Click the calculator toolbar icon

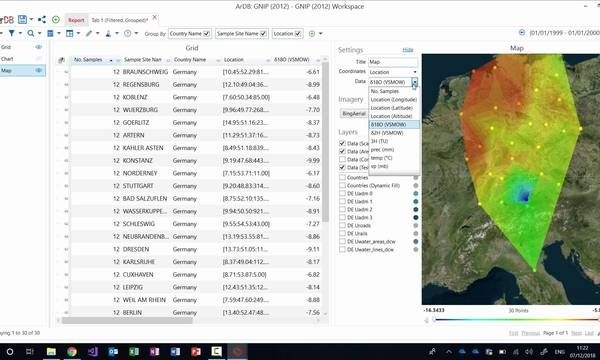pyautogui.click(x=50, y=33)
